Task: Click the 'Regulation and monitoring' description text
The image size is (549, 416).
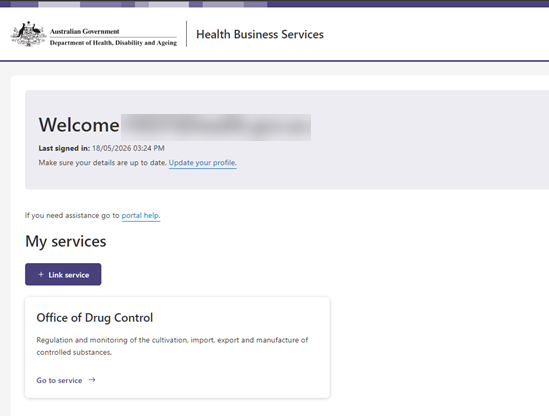Action: coord(172,346)
